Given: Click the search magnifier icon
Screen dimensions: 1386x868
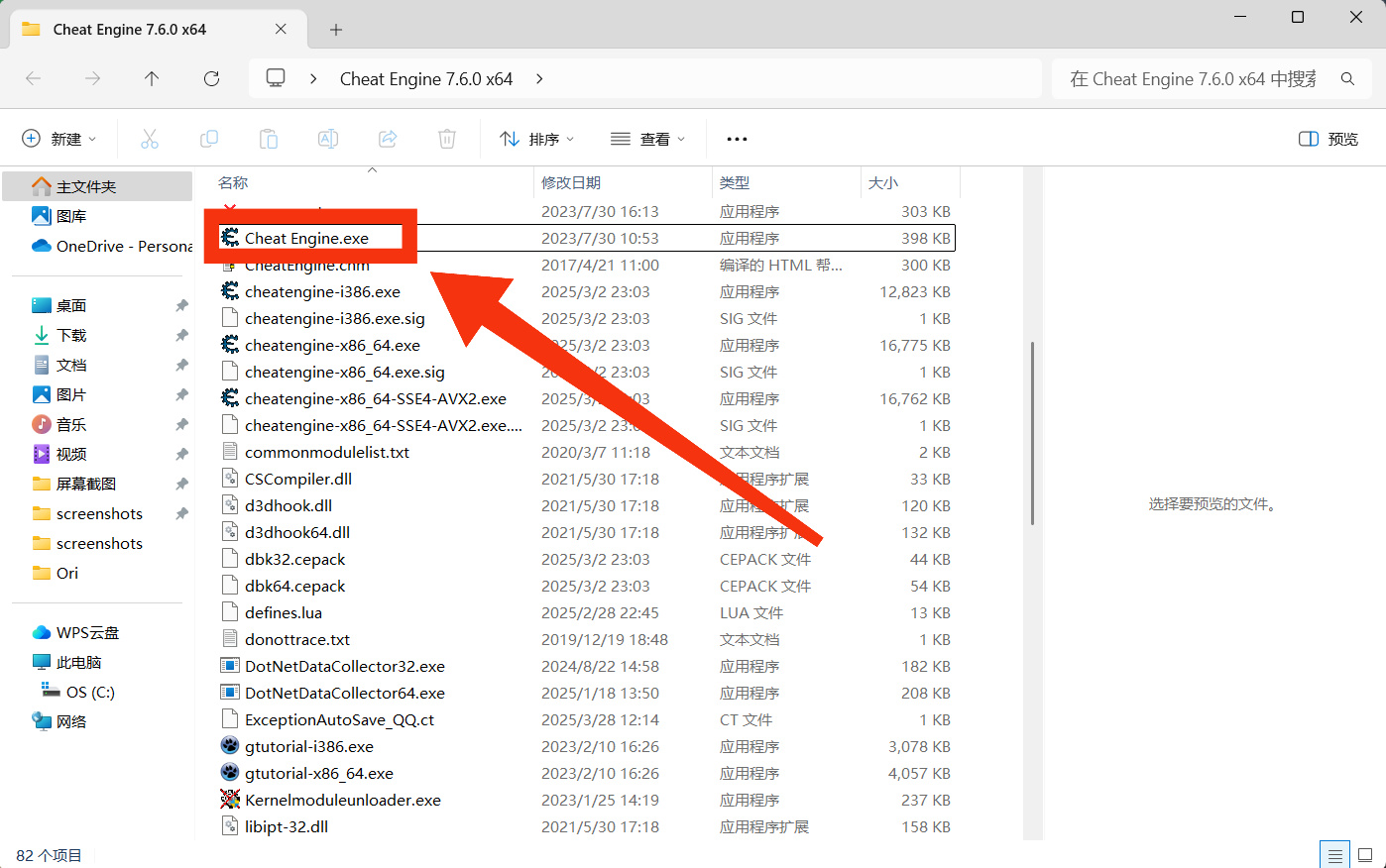Looking at the screenshot, I should coord(1347,78).
